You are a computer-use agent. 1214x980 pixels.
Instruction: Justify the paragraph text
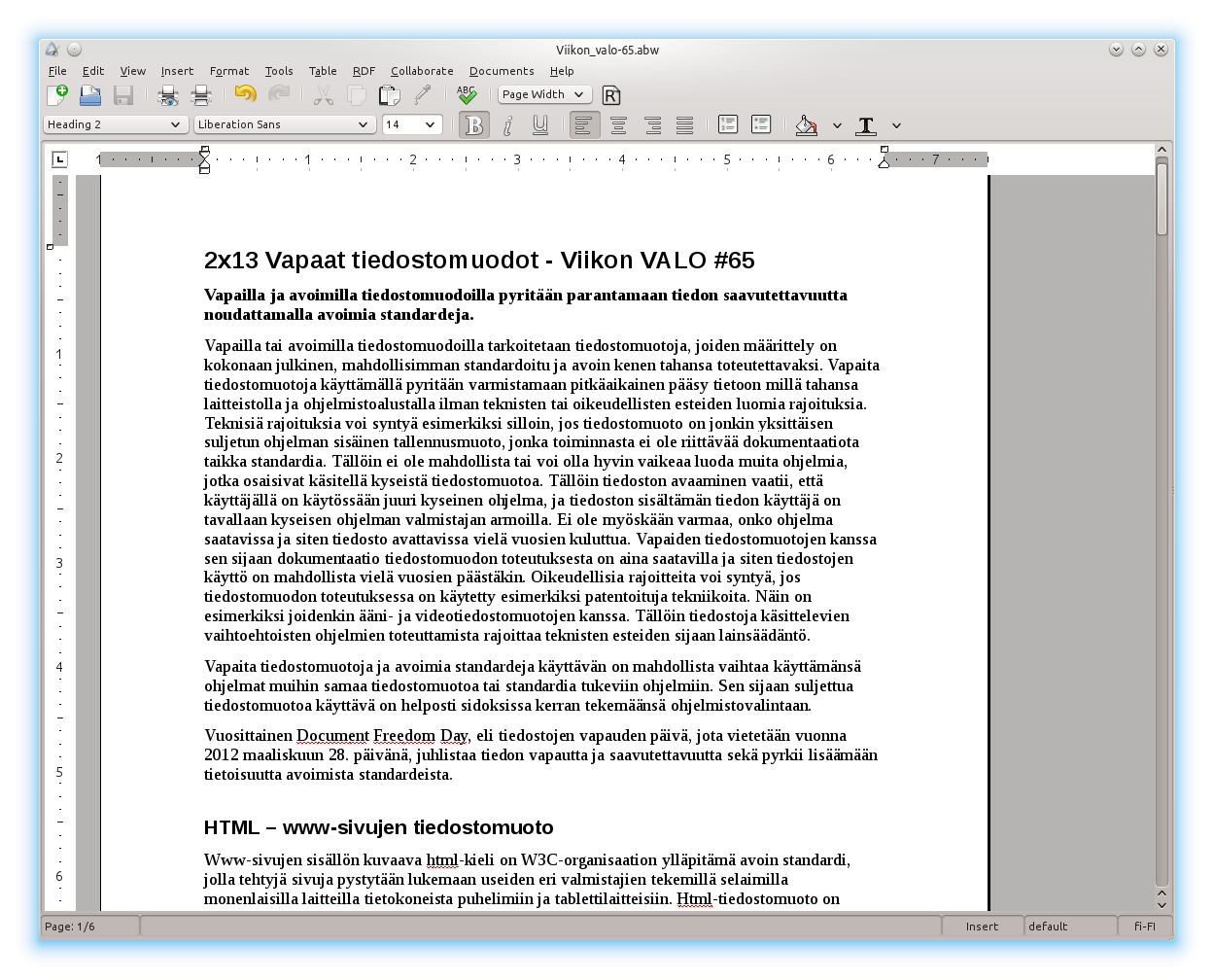pyautogui.click(x=685, y=124)
